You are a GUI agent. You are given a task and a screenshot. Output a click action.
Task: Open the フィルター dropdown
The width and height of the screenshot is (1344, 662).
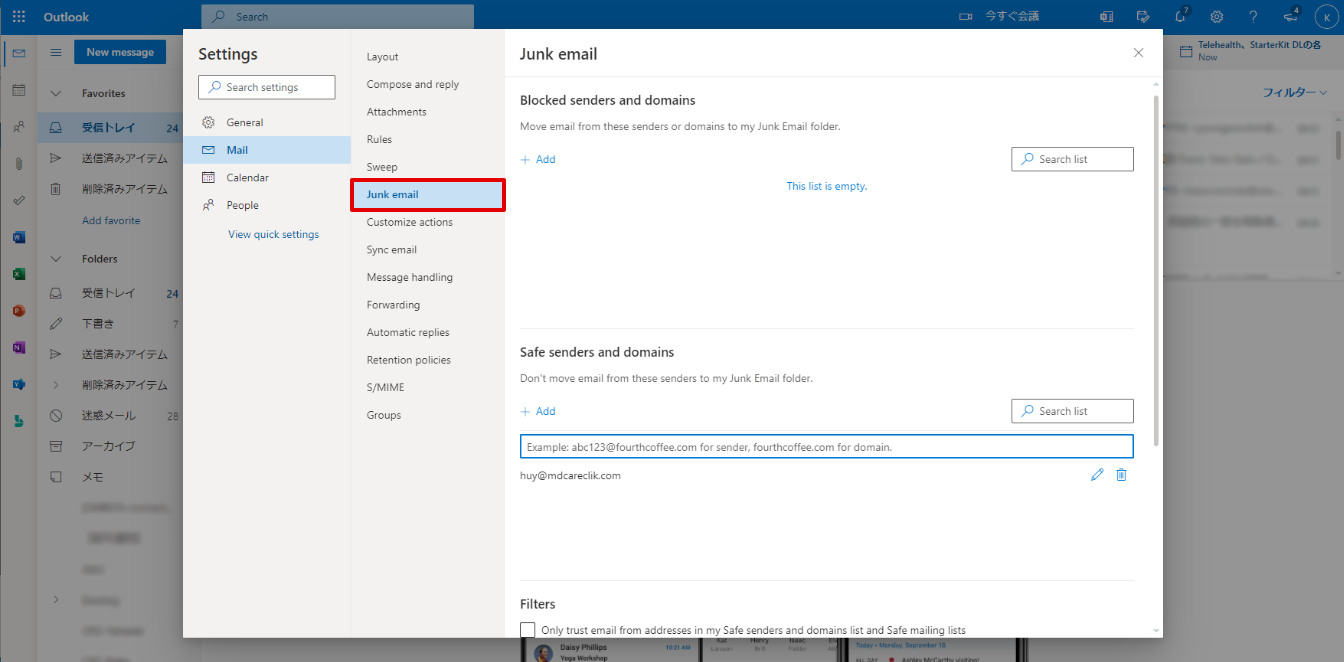point(1294,92)
